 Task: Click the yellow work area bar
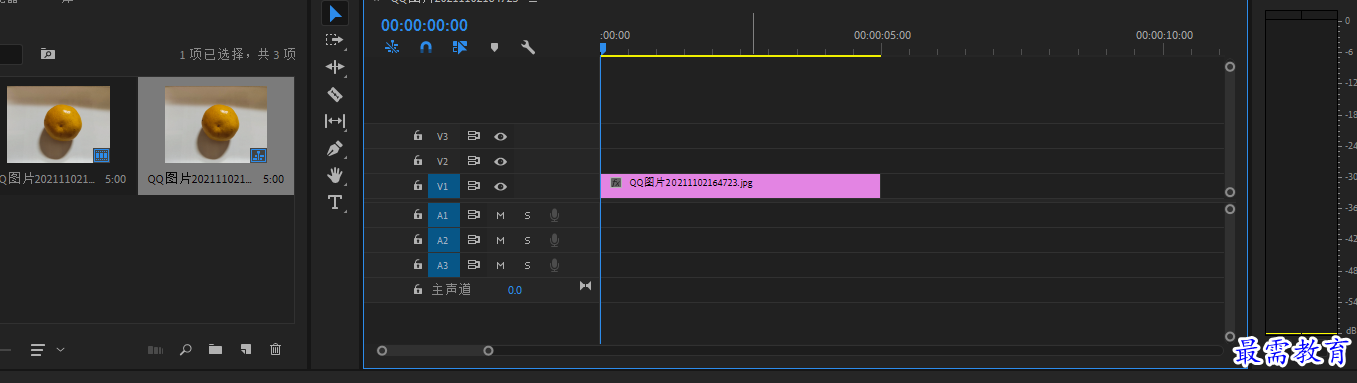[740, 56]
